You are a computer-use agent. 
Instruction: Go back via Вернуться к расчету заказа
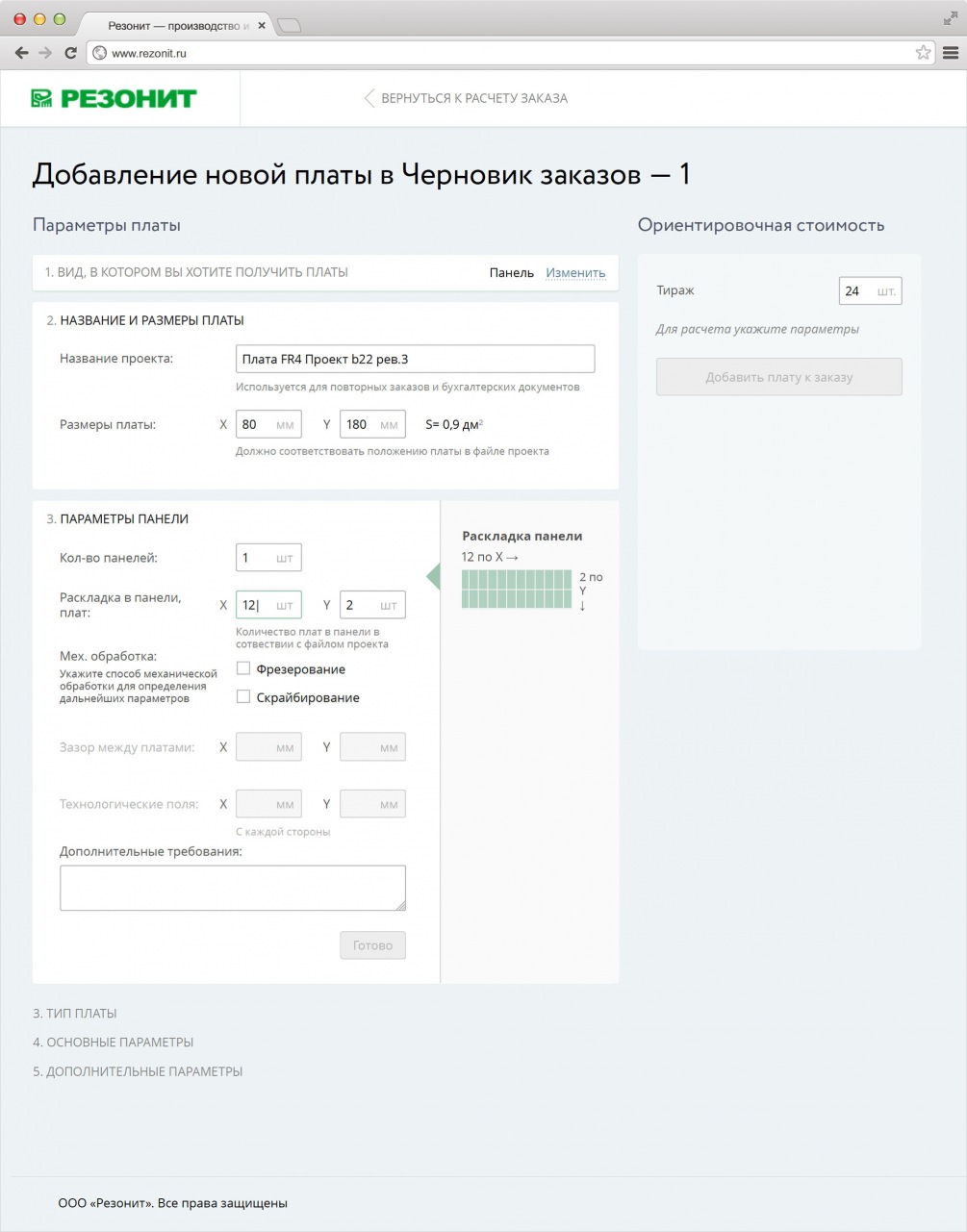466,98
